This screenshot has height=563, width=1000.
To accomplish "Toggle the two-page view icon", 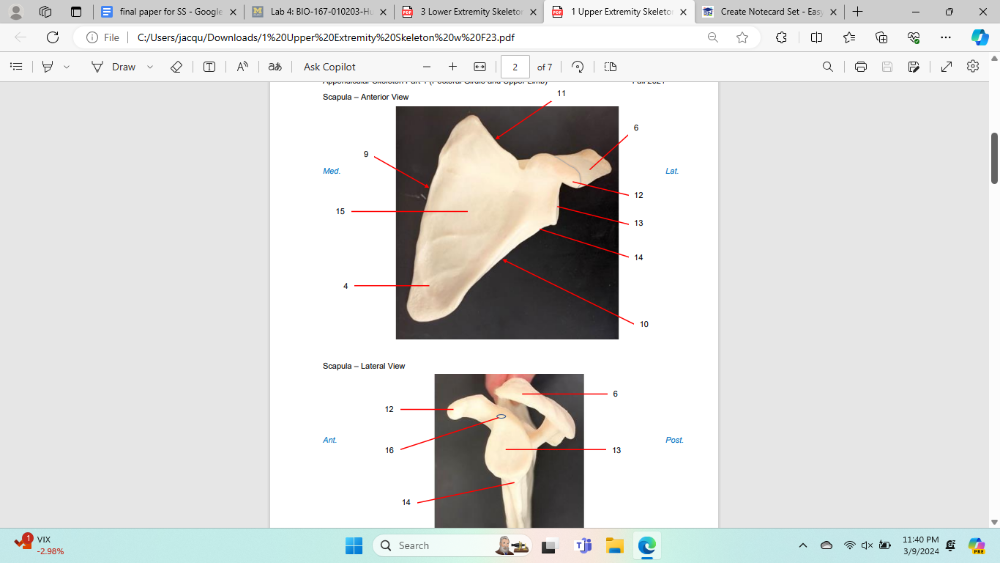I will pyautogui.click(x=611, y=67).
